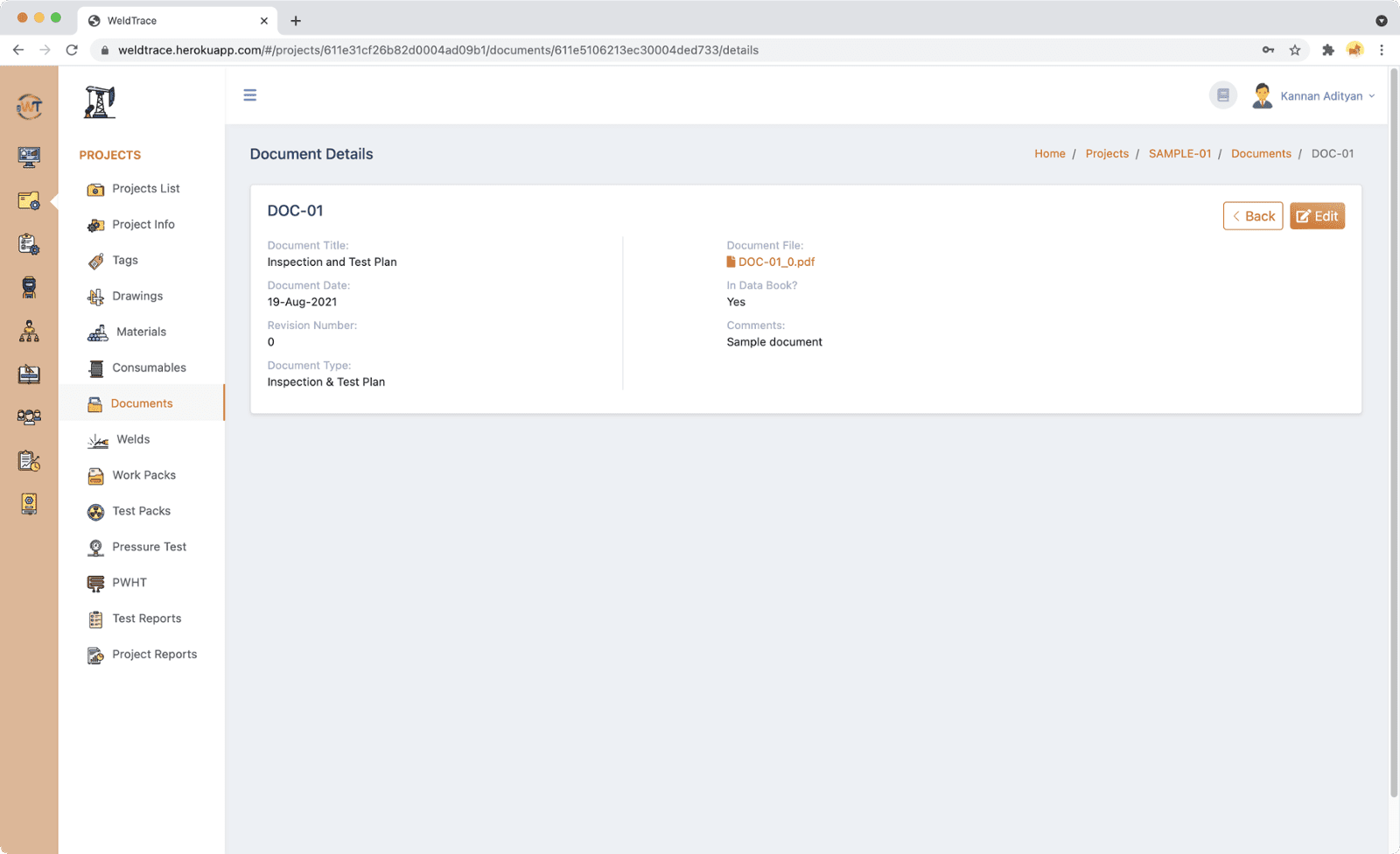The width and height of the screenshot is (1400, 854).
Task: Click the hamburger menu icon
Action: [249, 95]
